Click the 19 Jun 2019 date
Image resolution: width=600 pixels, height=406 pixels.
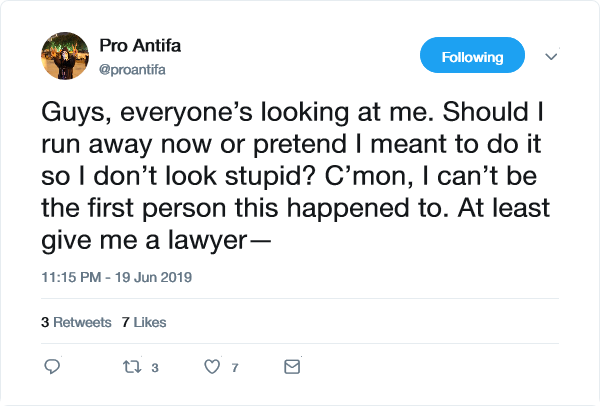pos(159,276)
